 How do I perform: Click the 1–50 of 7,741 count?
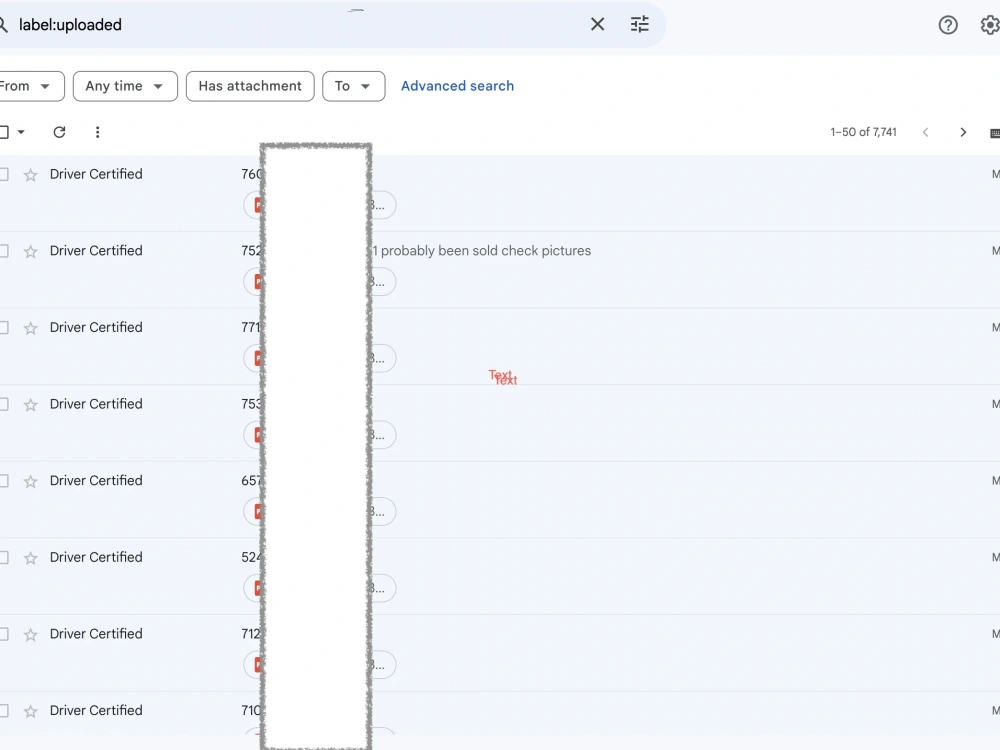863,132
